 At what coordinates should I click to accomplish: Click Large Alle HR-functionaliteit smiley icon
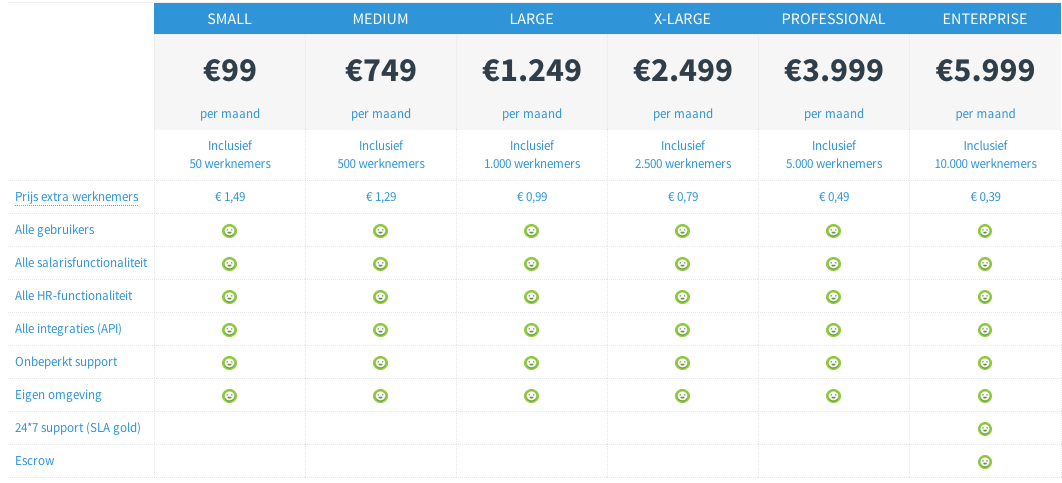(x=532, y=297)
